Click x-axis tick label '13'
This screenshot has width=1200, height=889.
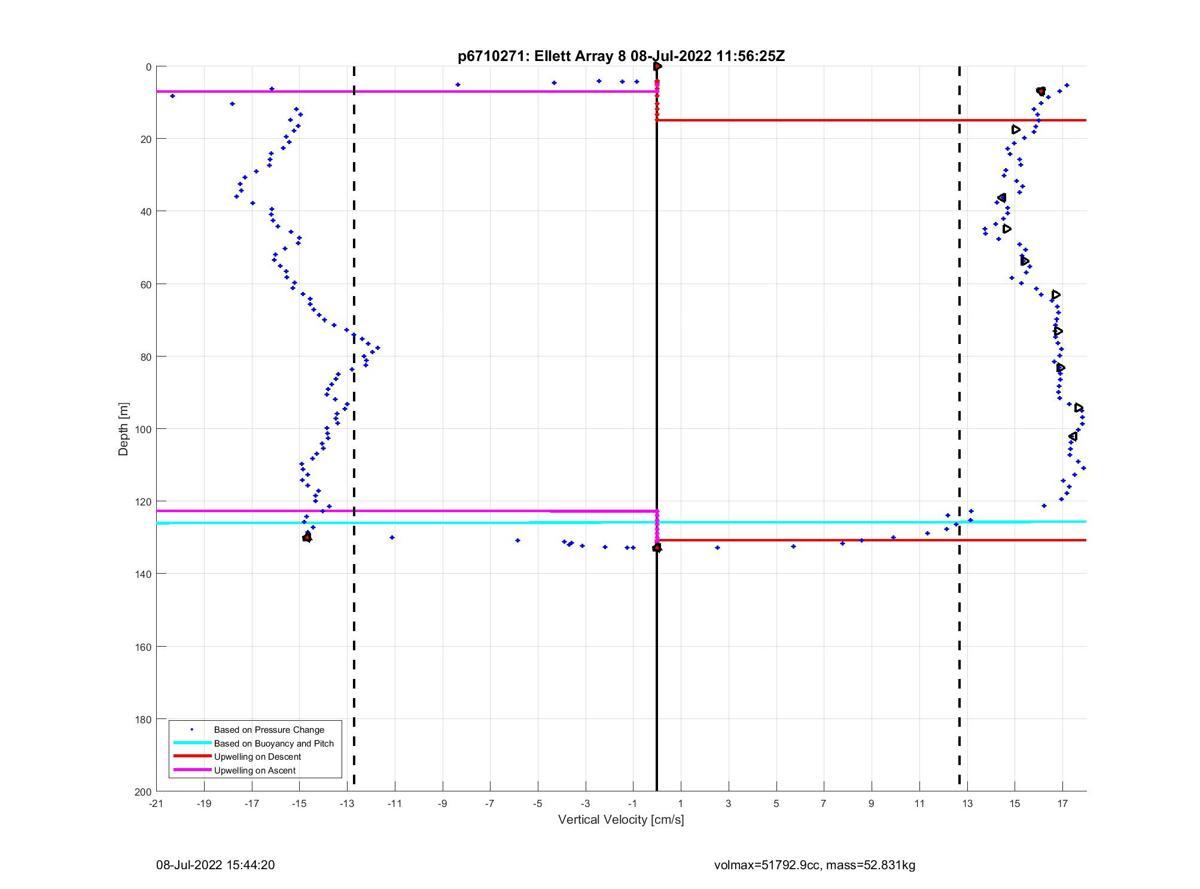coord(967,803)
